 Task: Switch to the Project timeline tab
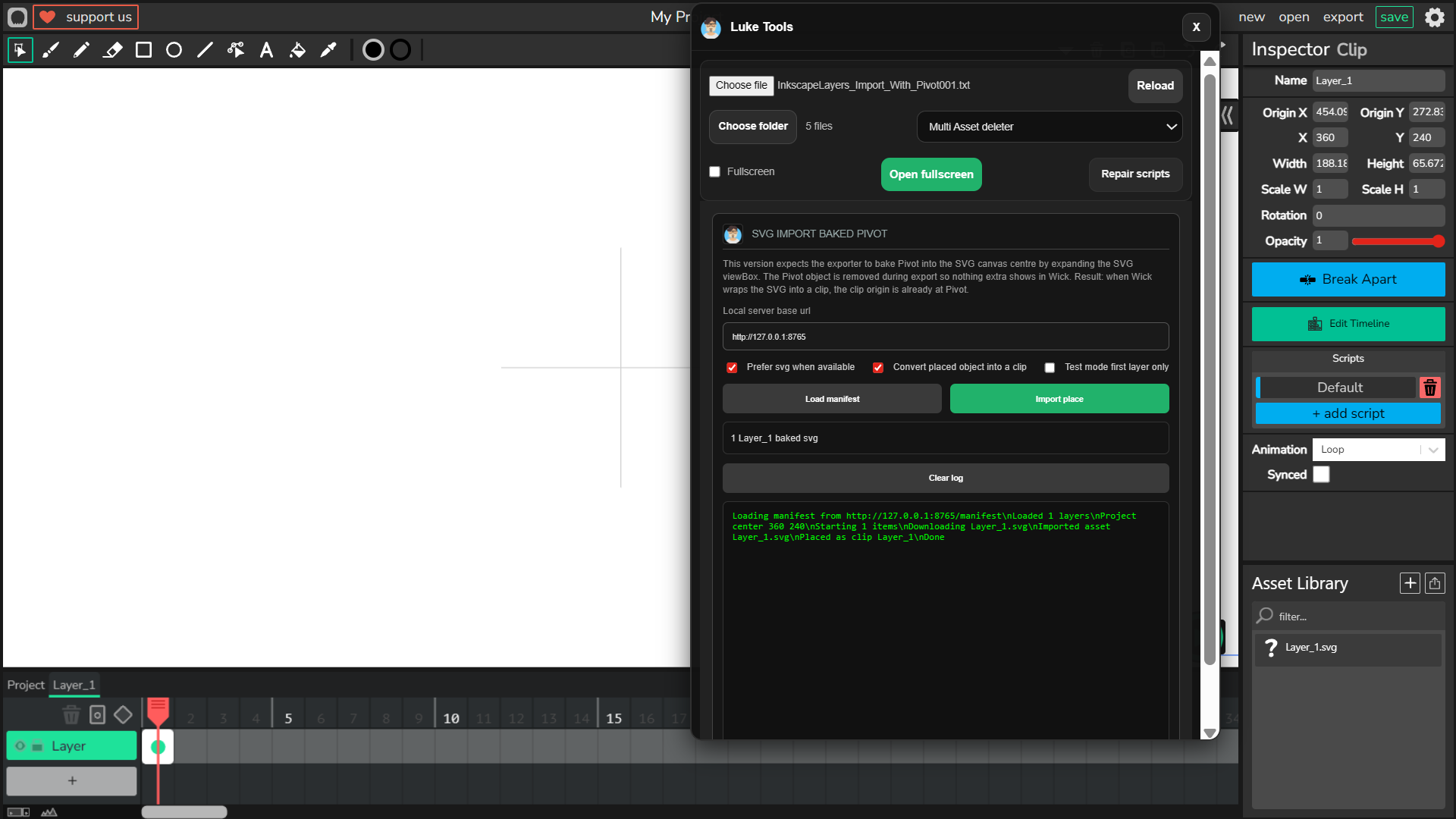pyautogui.click(x=26, y=685)
